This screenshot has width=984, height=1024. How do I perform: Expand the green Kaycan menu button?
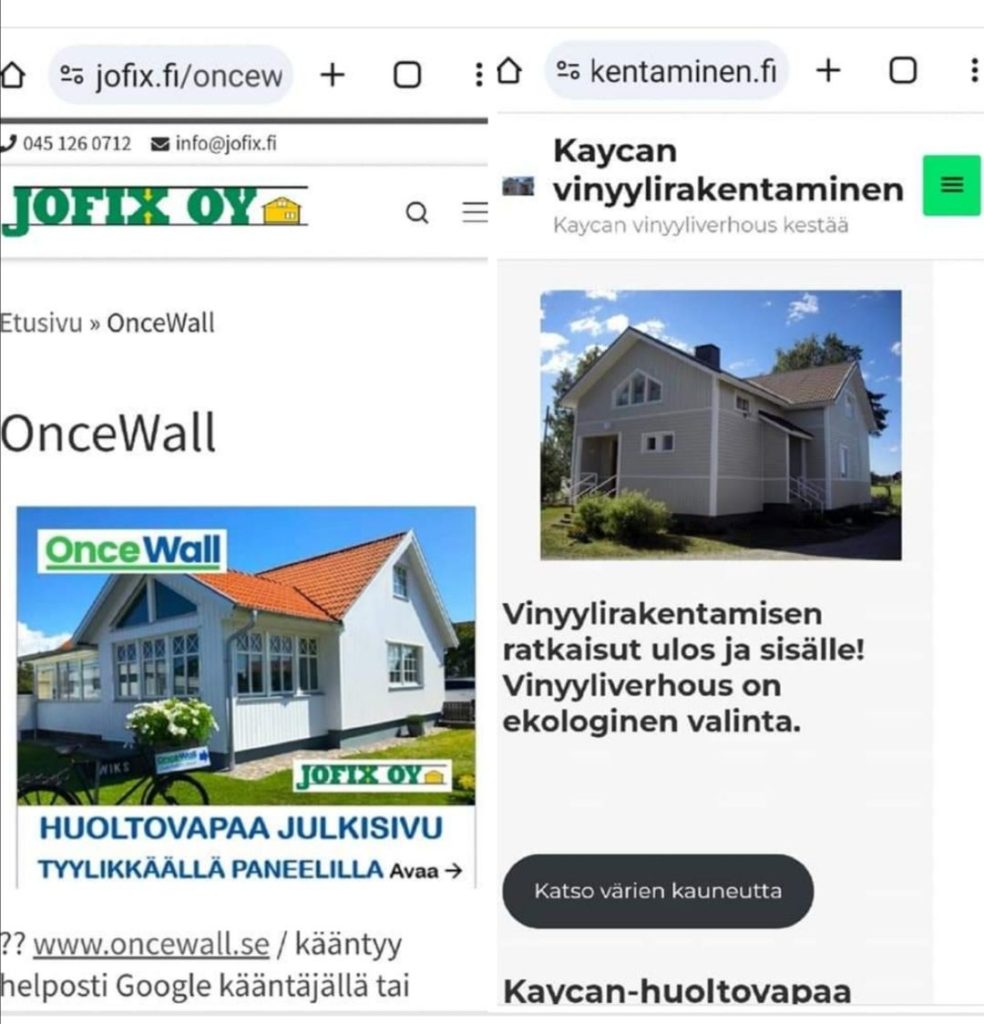point(951,185)
